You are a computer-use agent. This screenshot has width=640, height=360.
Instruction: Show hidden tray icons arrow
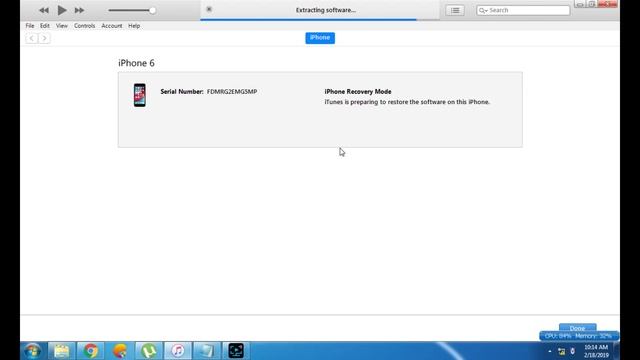(550, 351)
